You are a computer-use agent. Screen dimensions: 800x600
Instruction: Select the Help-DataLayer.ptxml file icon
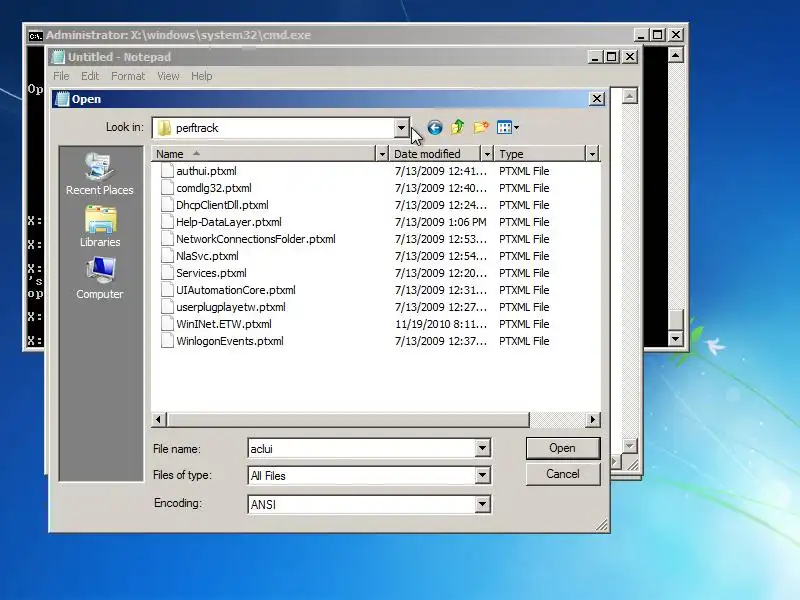click(167, 222)
